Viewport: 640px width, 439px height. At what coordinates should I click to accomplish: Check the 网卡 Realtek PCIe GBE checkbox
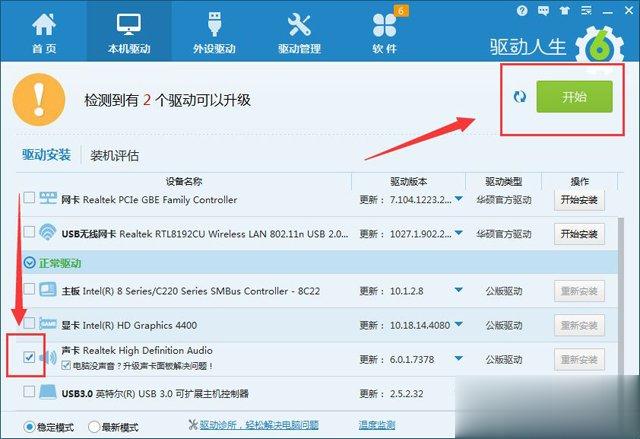tap(29, 198)
